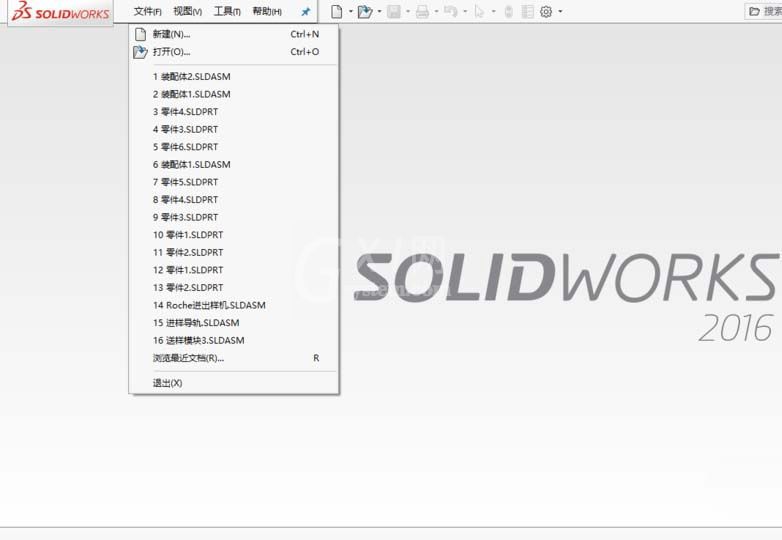Screen dimensions: 782x540
Task: Click the File Properties list icon
Action: point(527,11)
